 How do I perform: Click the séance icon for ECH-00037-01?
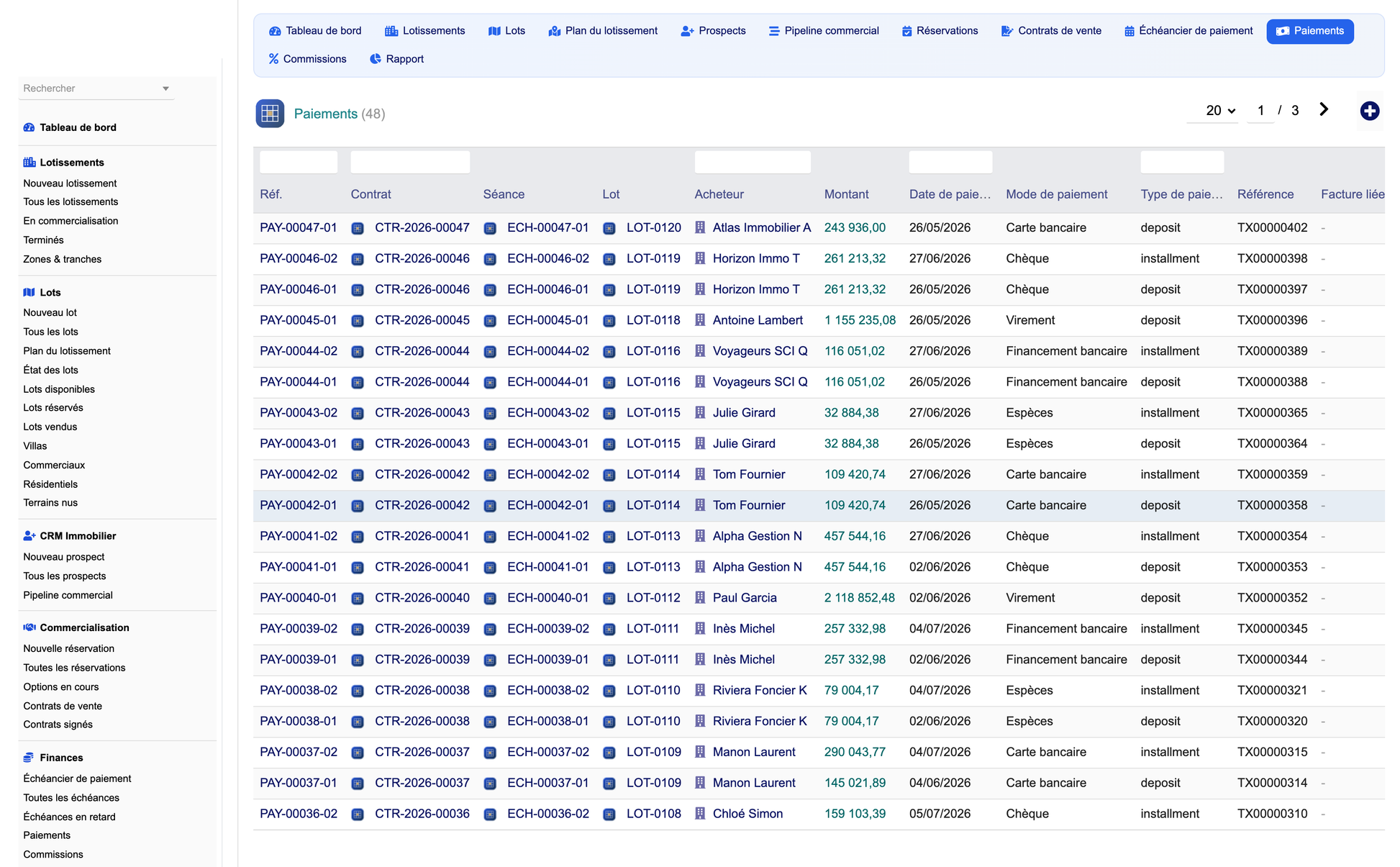(x=490, y=784)
